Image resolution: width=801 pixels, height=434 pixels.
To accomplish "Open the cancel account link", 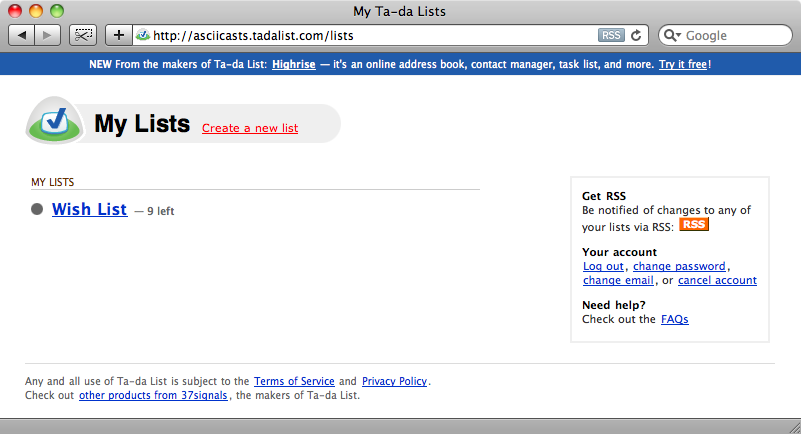I will 717,280.
